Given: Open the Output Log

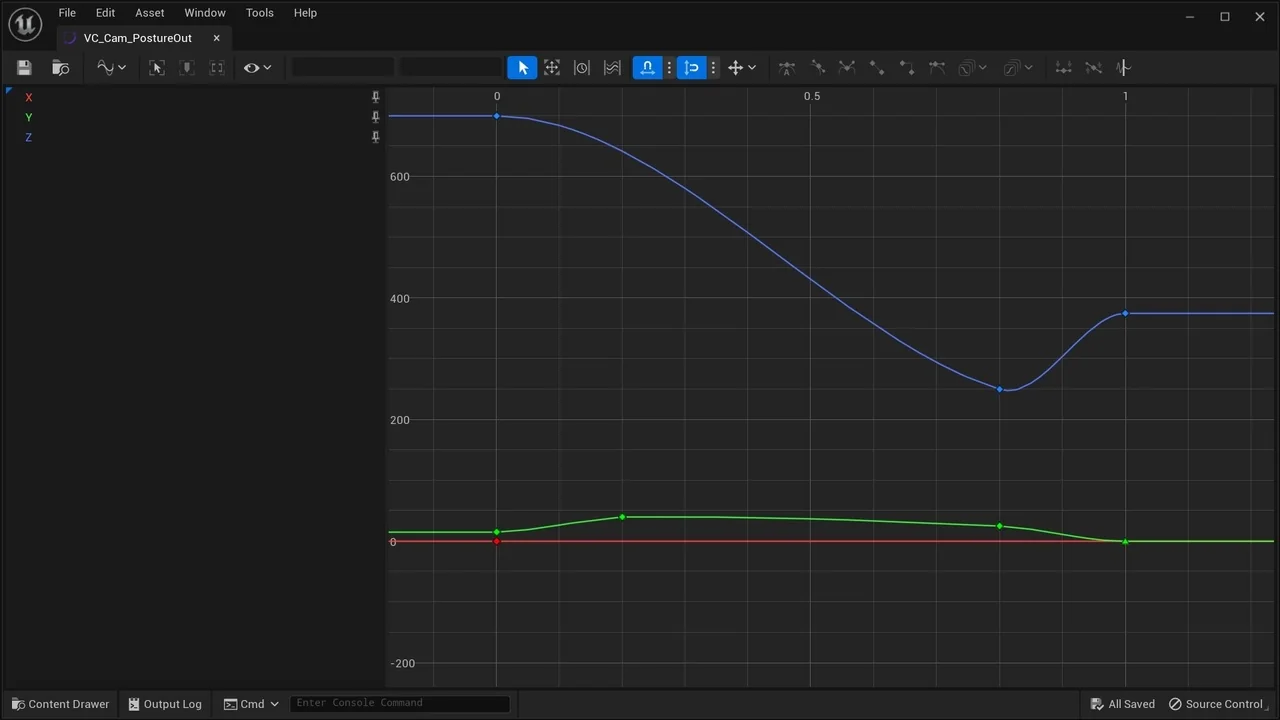Looking at the screenshot, I should tap(165, 704).
